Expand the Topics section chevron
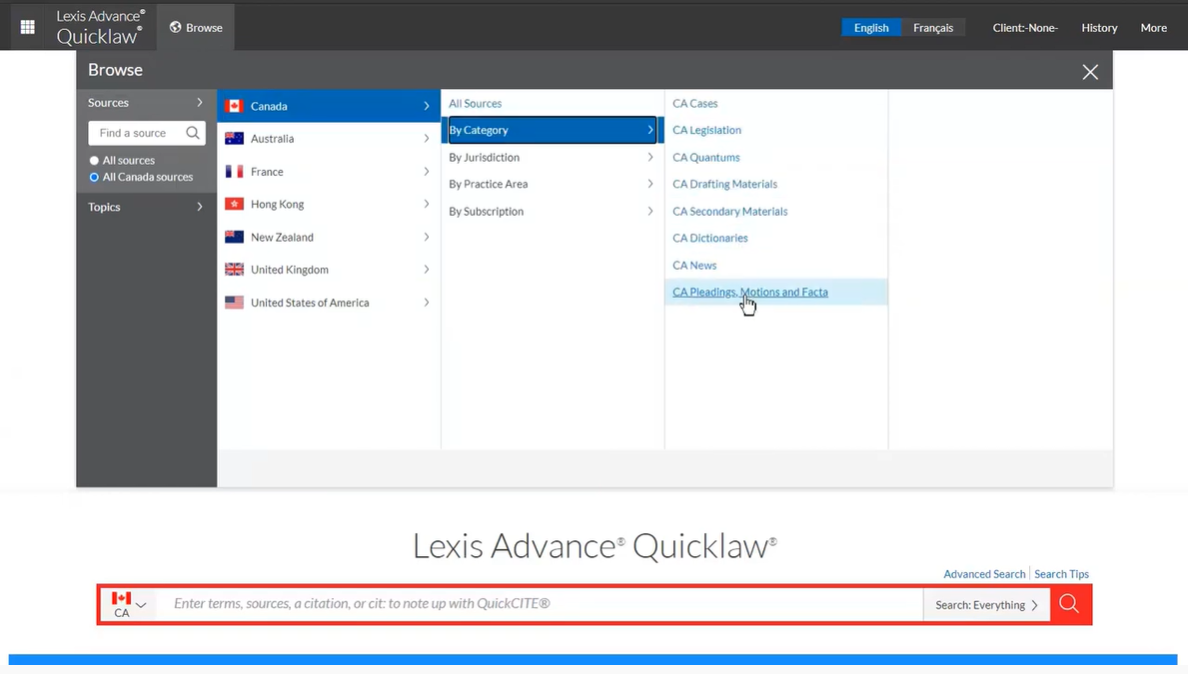 [199, 207]
